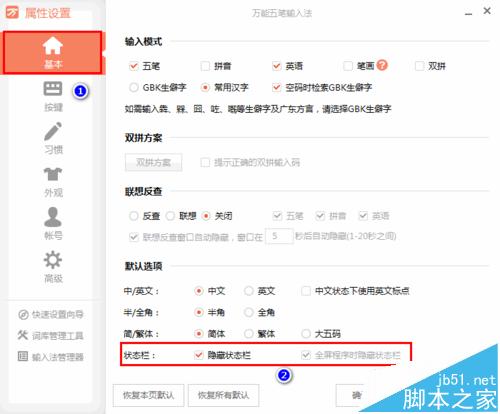Toggle 提示正确的双拼输入码 checkbox
The image size is (500, 414).
[x=205, y=162]
